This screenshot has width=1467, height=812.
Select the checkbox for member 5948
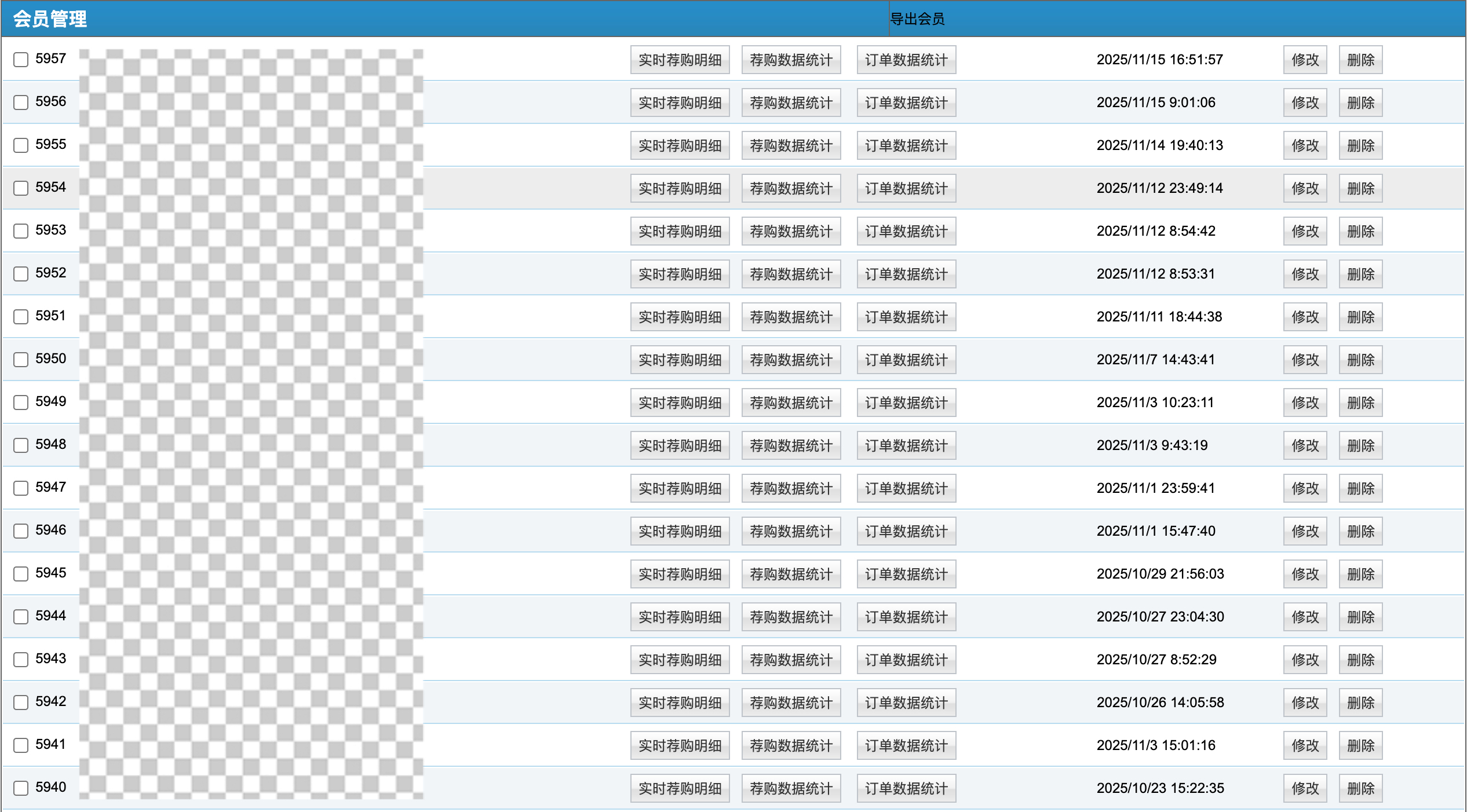click(x=21, y=445)
